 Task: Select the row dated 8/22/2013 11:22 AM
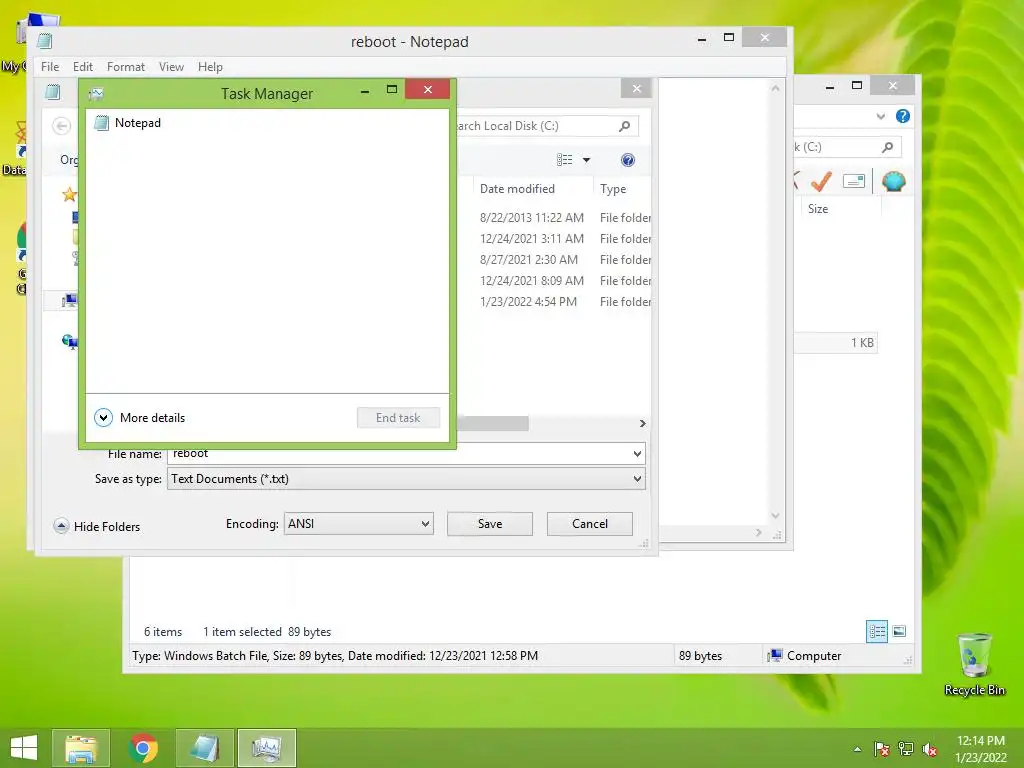pyautogui.click(x=555, y=217)
